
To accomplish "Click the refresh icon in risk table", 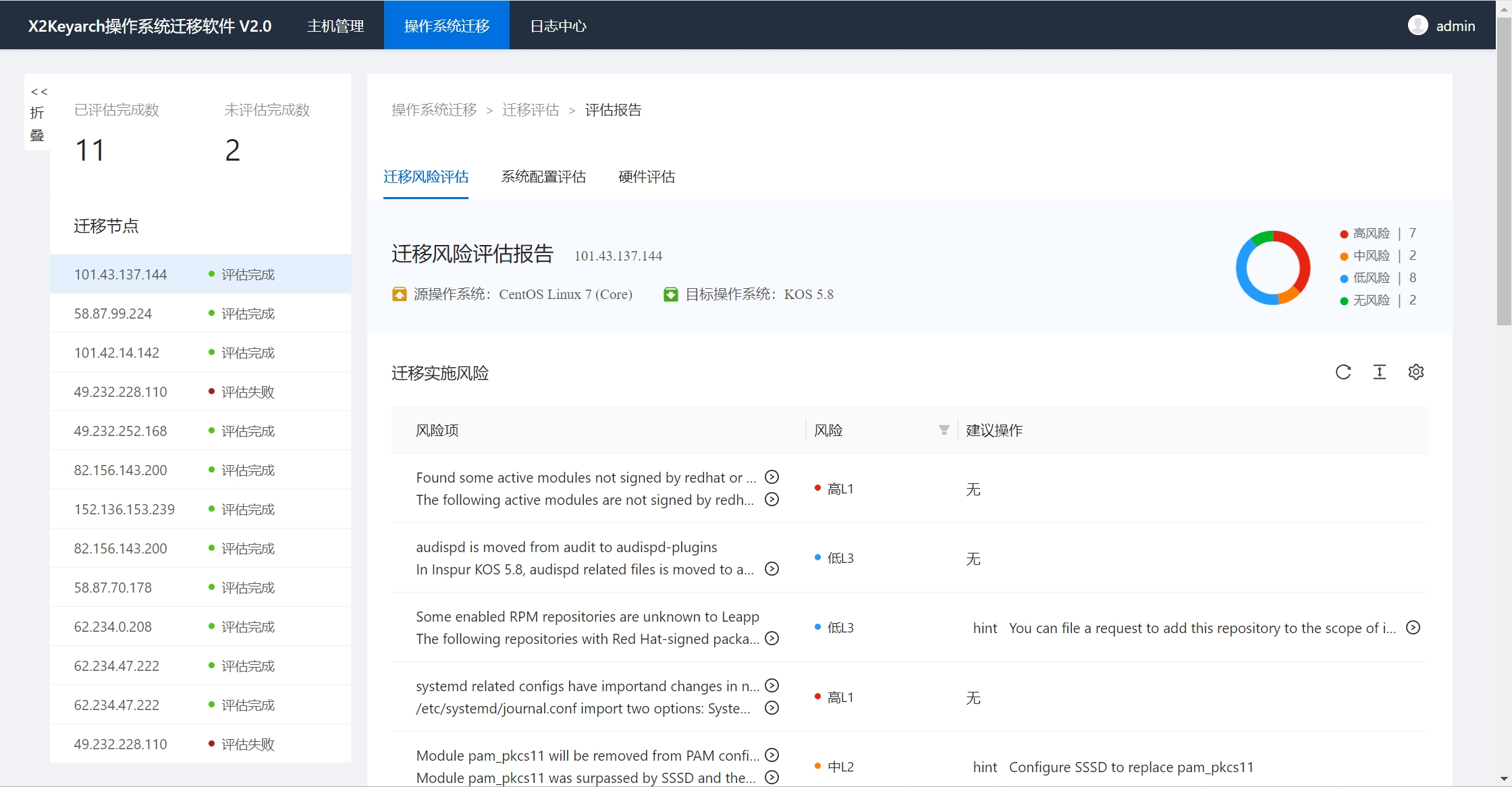I will (x=1343, y=372).
